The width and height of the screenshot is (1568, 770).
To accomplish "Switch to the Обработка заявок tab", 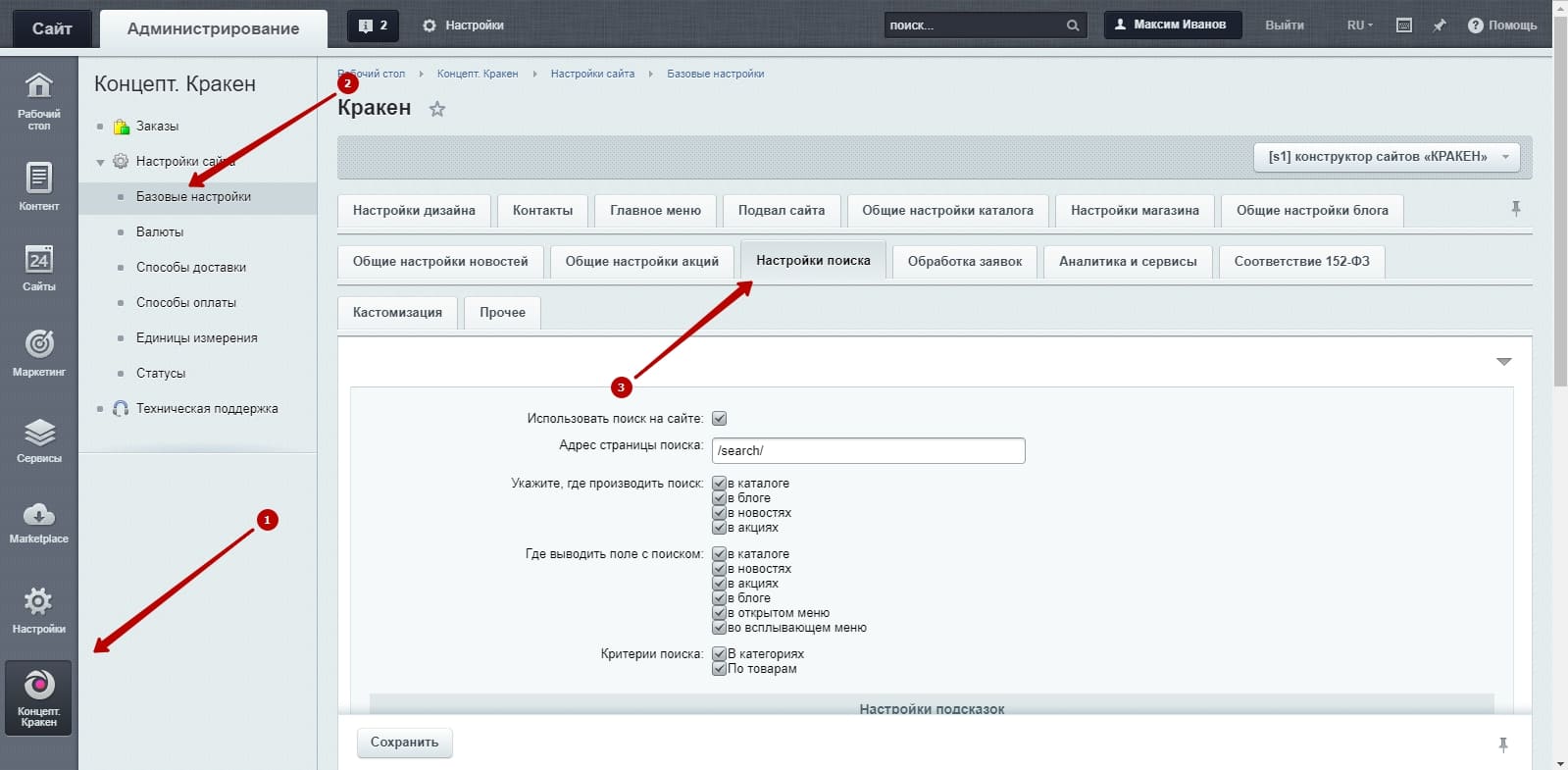I will (x=965, y=261).
